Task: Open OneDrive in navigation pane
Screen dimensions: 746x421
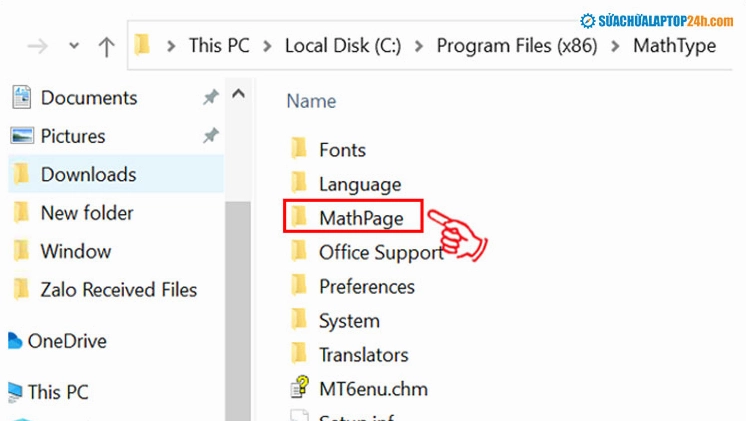Action: [x=67, y=341]
